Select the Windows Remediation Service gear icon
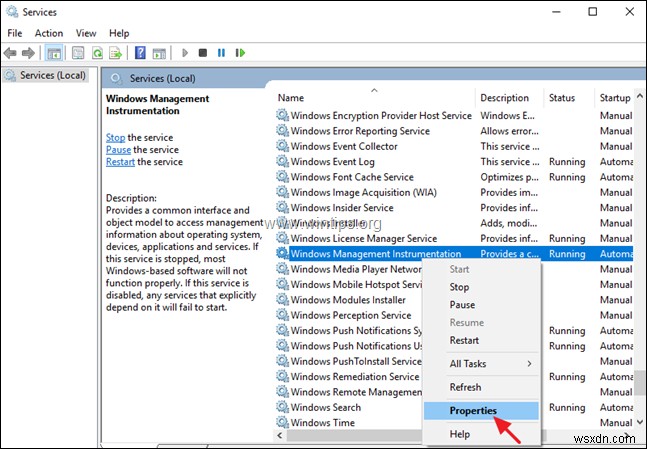 point(282,376)
